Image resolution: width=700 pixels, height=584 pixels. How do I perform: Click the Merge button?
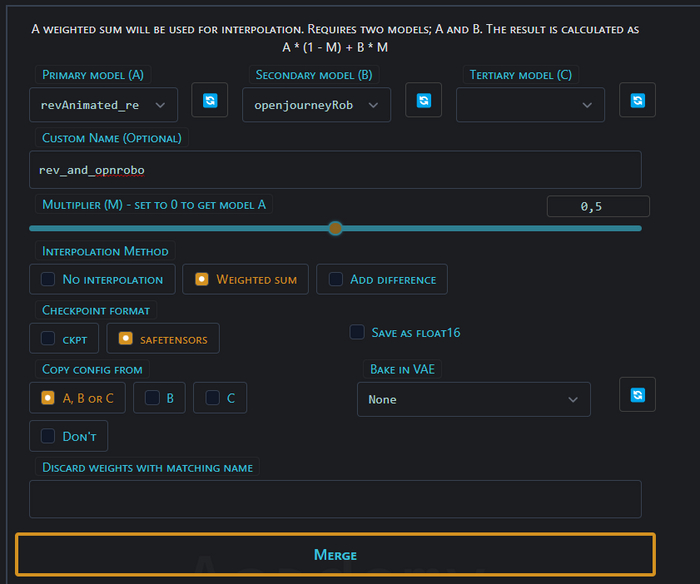point(335,555)
